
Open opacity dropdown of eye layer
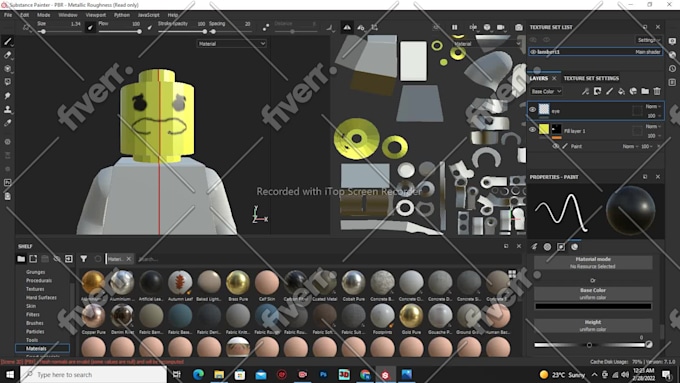654,116
